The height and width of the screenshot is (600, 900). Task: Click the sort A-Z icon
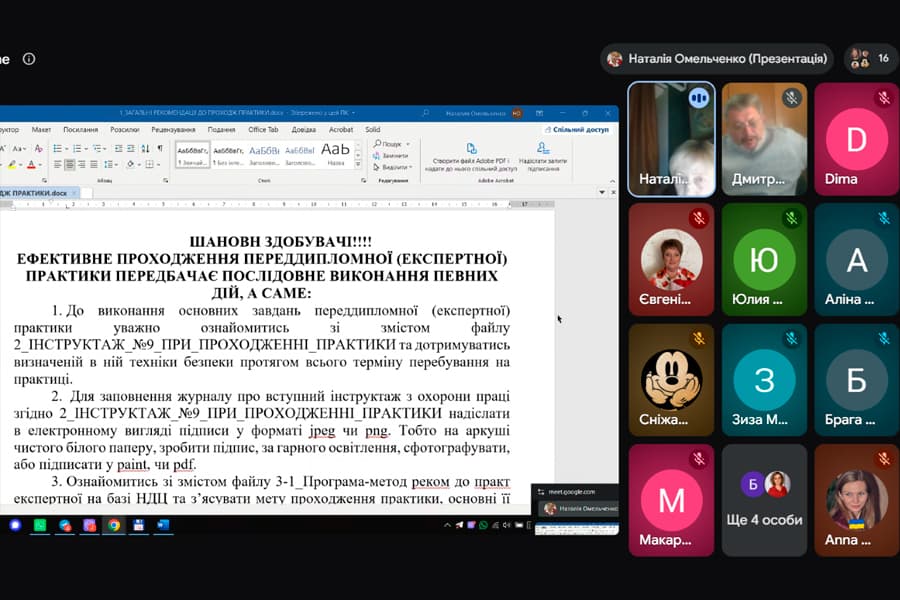(145, 149)
